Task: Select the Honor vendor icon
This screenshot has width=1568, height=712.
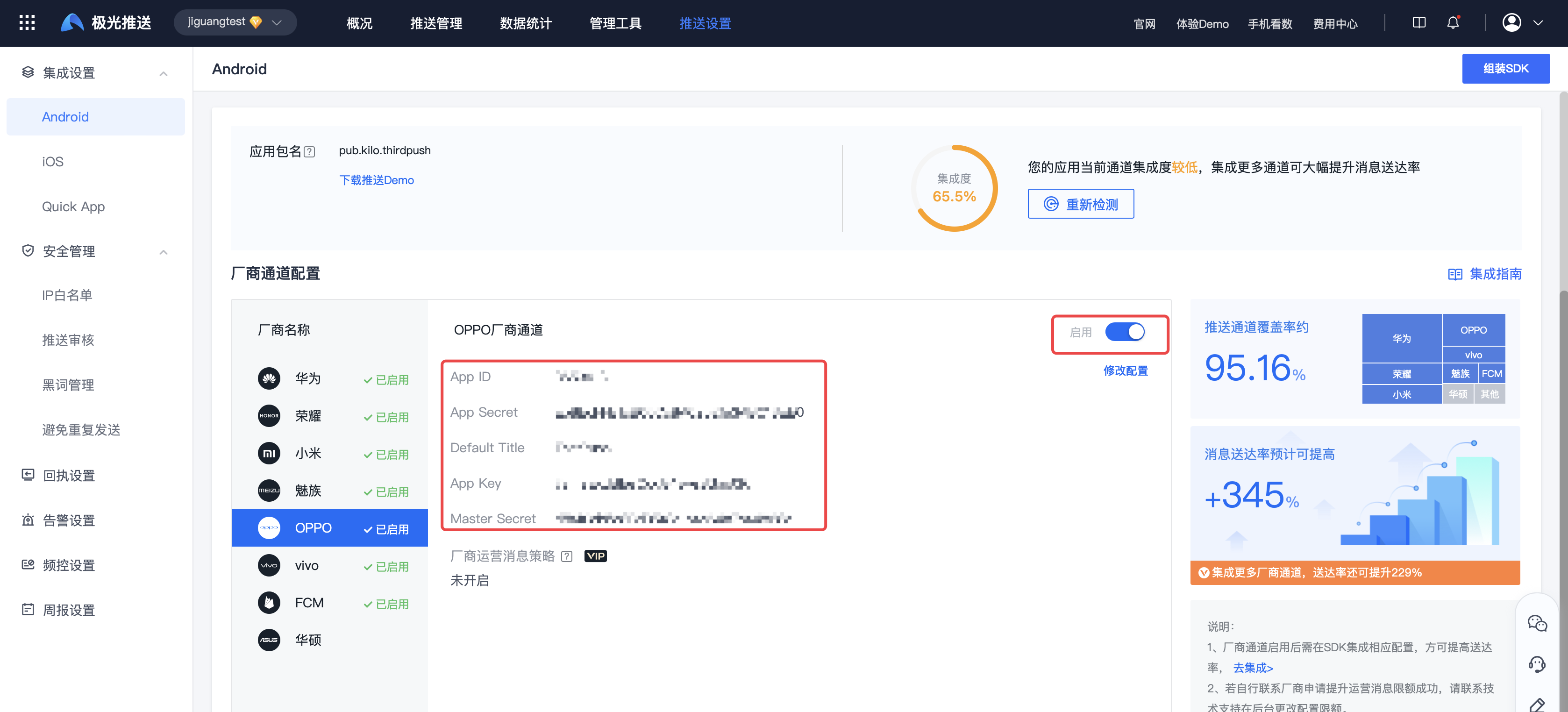Action: [269, 416]
